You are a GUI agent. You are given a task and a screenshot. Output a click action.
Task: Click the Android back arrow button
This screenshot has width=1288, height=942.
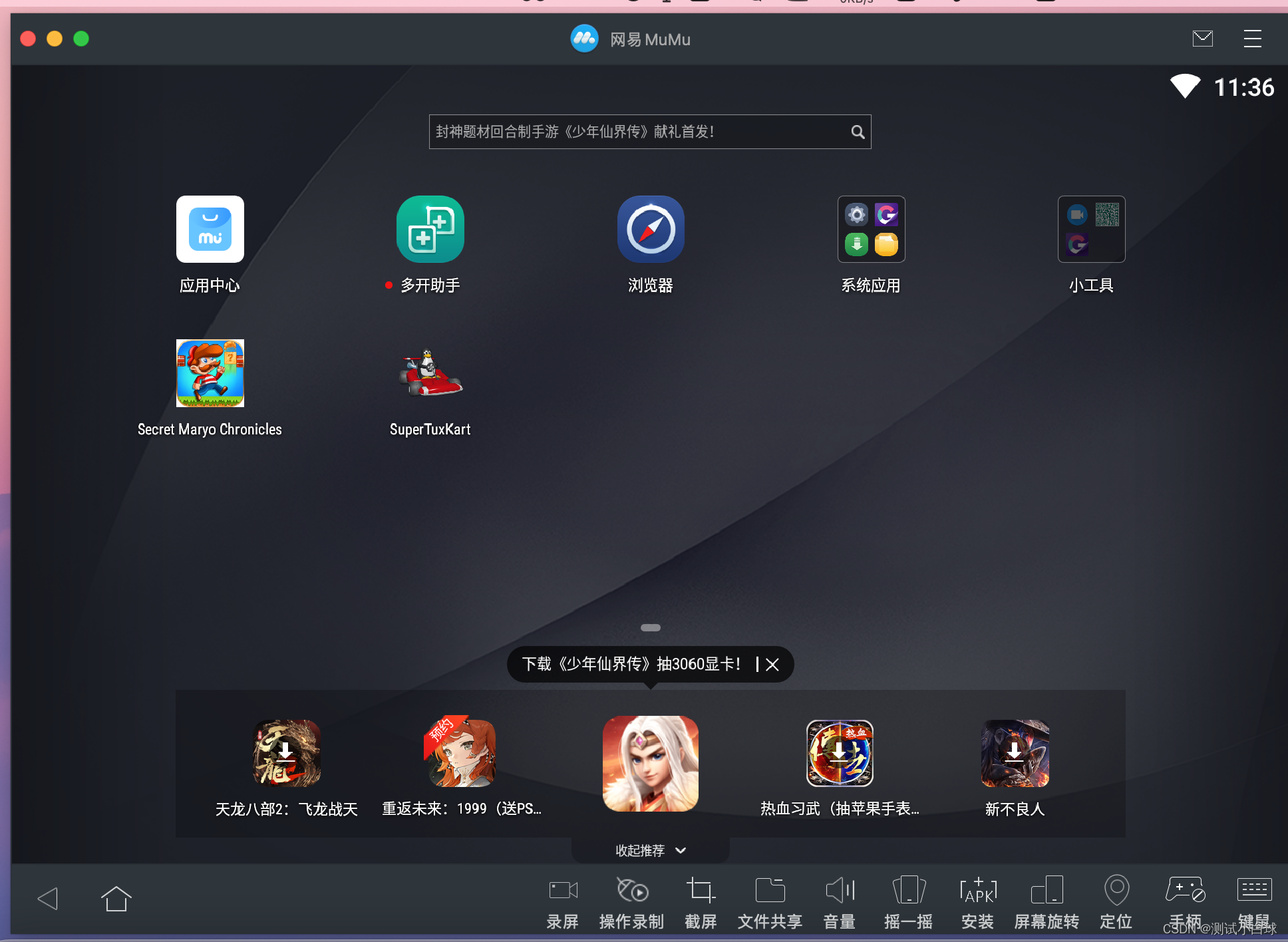(x=48, y=899)
